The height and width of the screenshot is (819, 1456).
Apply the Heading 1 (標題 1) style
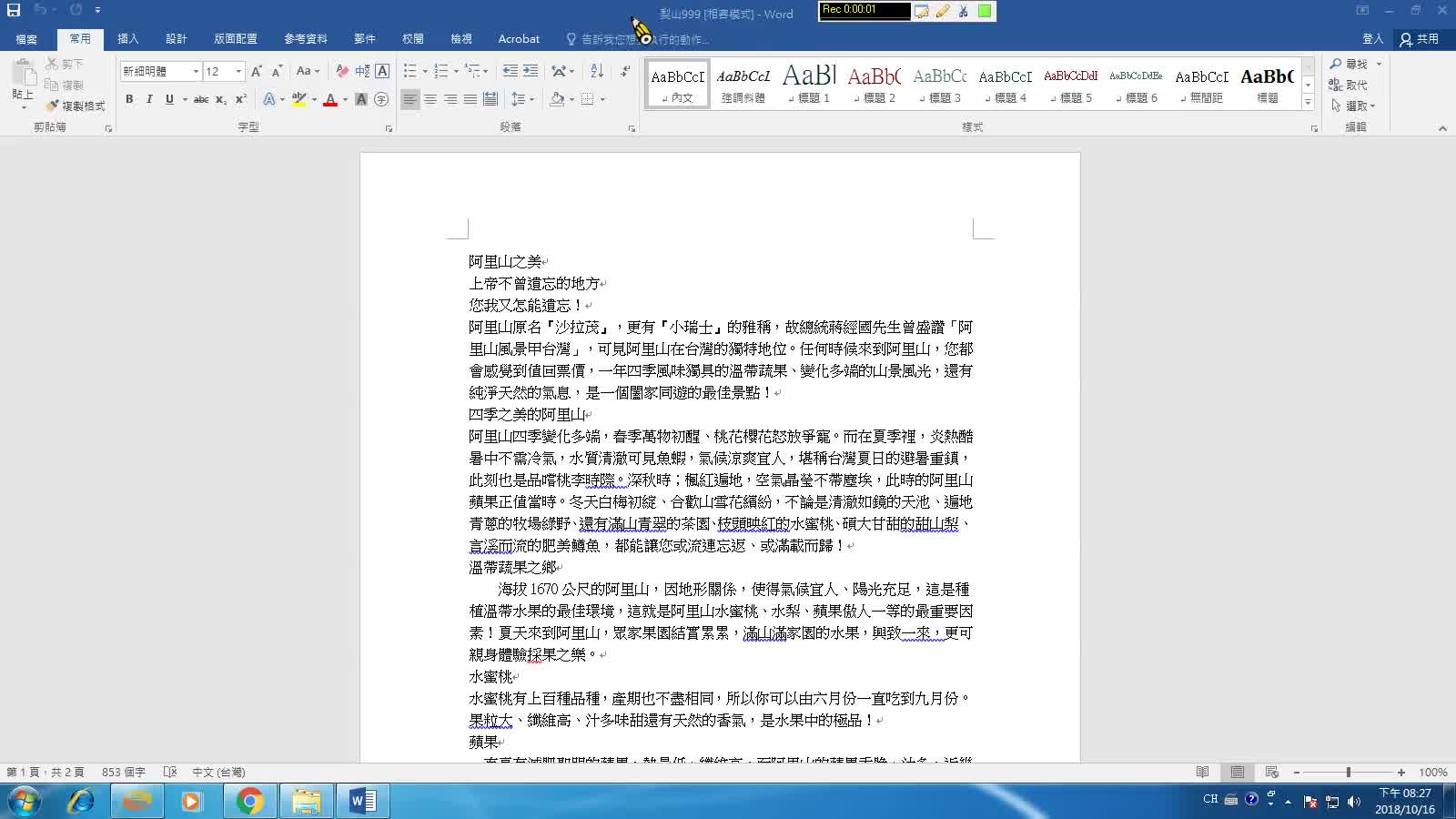pyautogui.click(x=809, y=83)
